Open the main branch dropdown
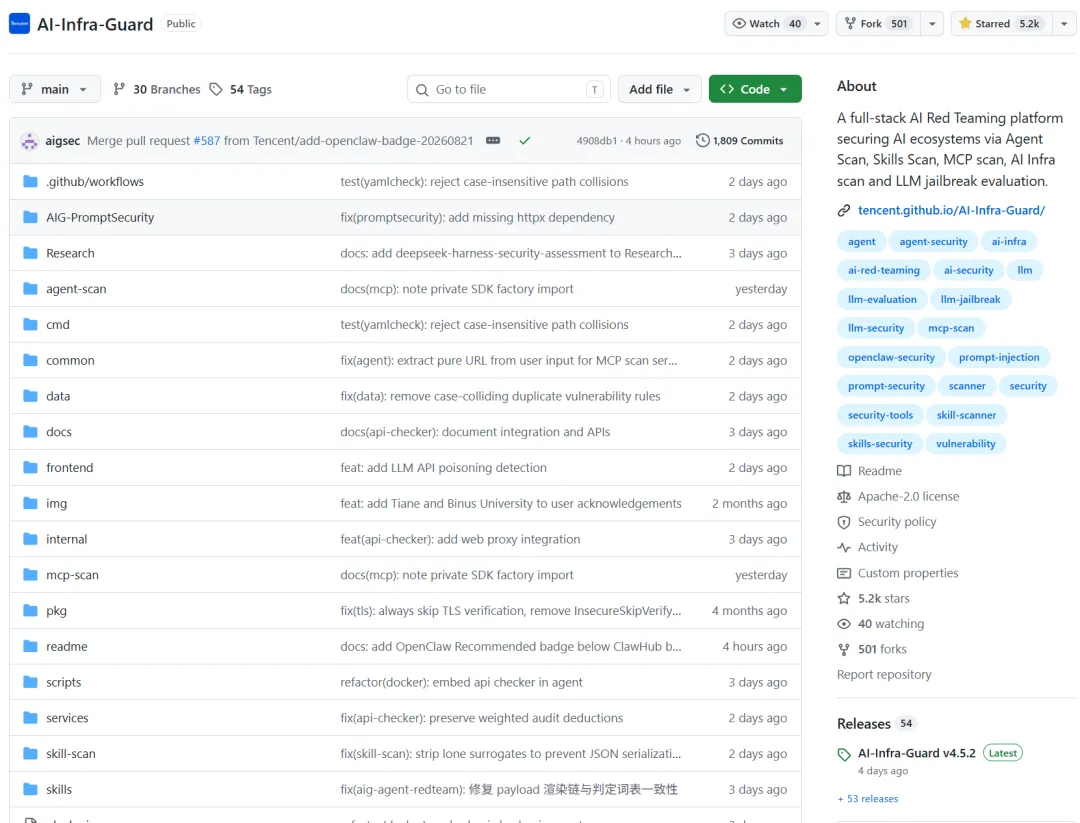Viewport: 1080px width, 823px height. point(54,89)
